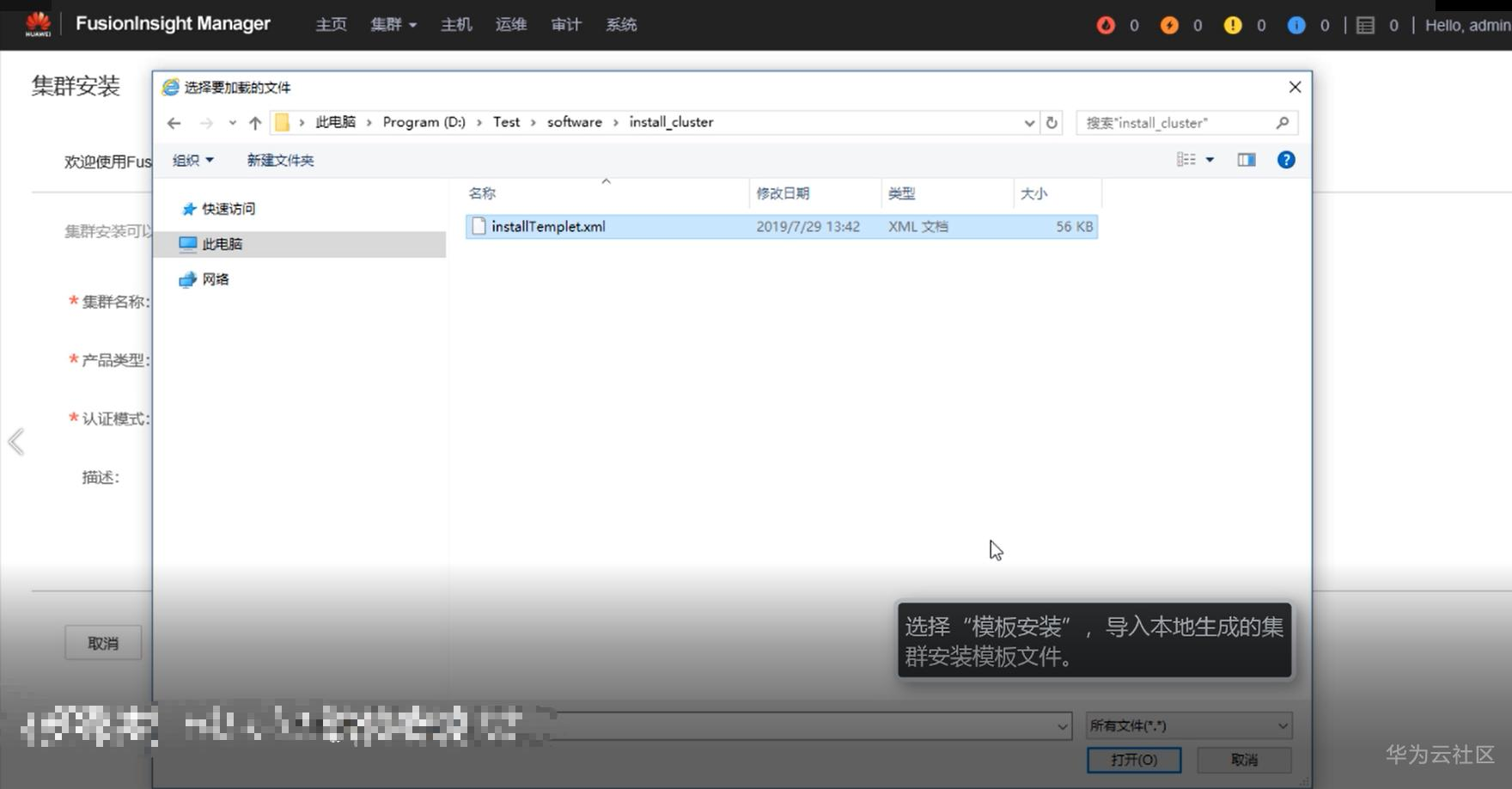
Task: Click 新建文件夹 to create a folder
Action: tap(280, 160)
